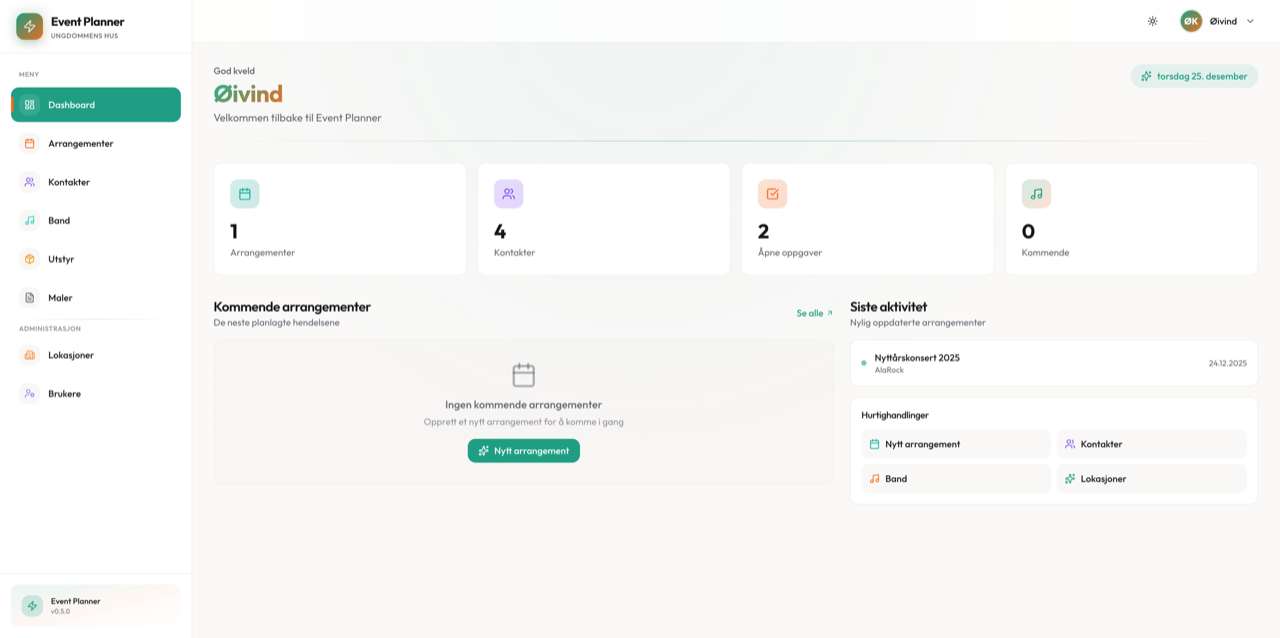This screenshot has height=638, width=1280.
Task: Click the Event Planner logo icon
Action: (29, 25)
